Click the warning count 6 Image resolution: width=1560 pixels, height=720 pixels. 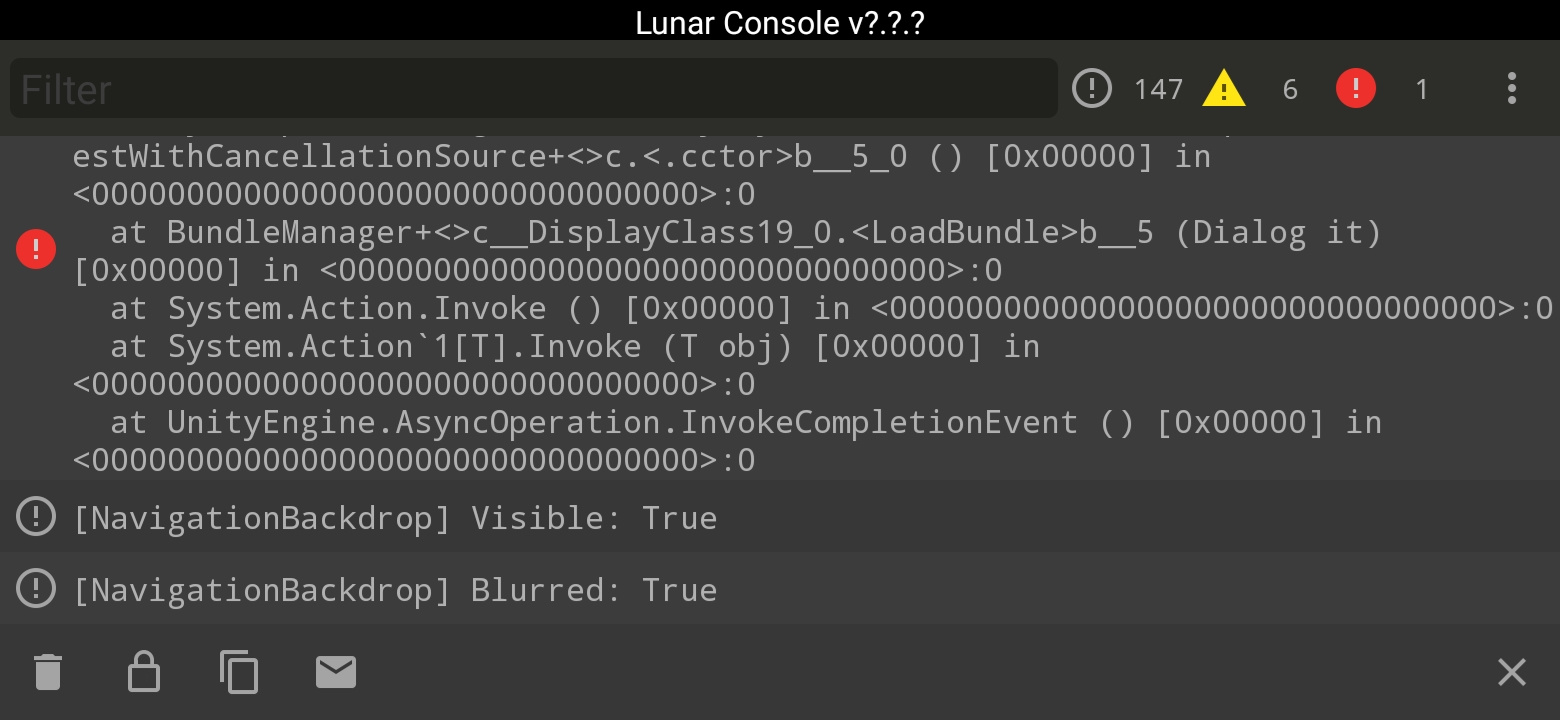point(1290,89)
